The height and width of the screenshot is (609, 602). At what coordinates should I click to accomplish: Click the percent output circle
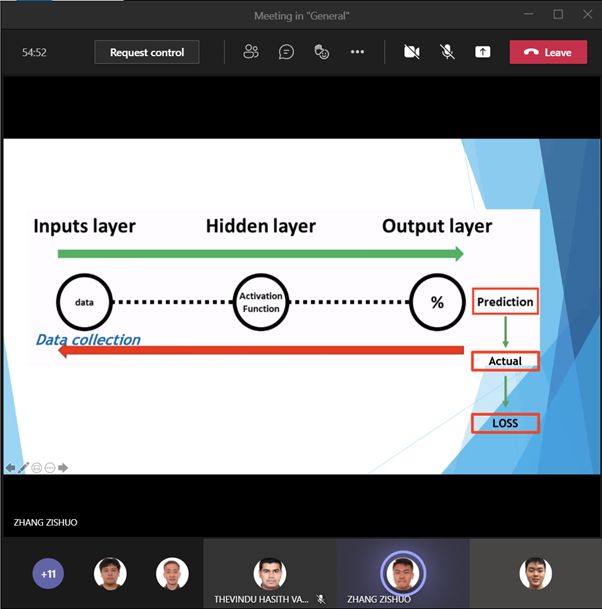coord(437,302)
